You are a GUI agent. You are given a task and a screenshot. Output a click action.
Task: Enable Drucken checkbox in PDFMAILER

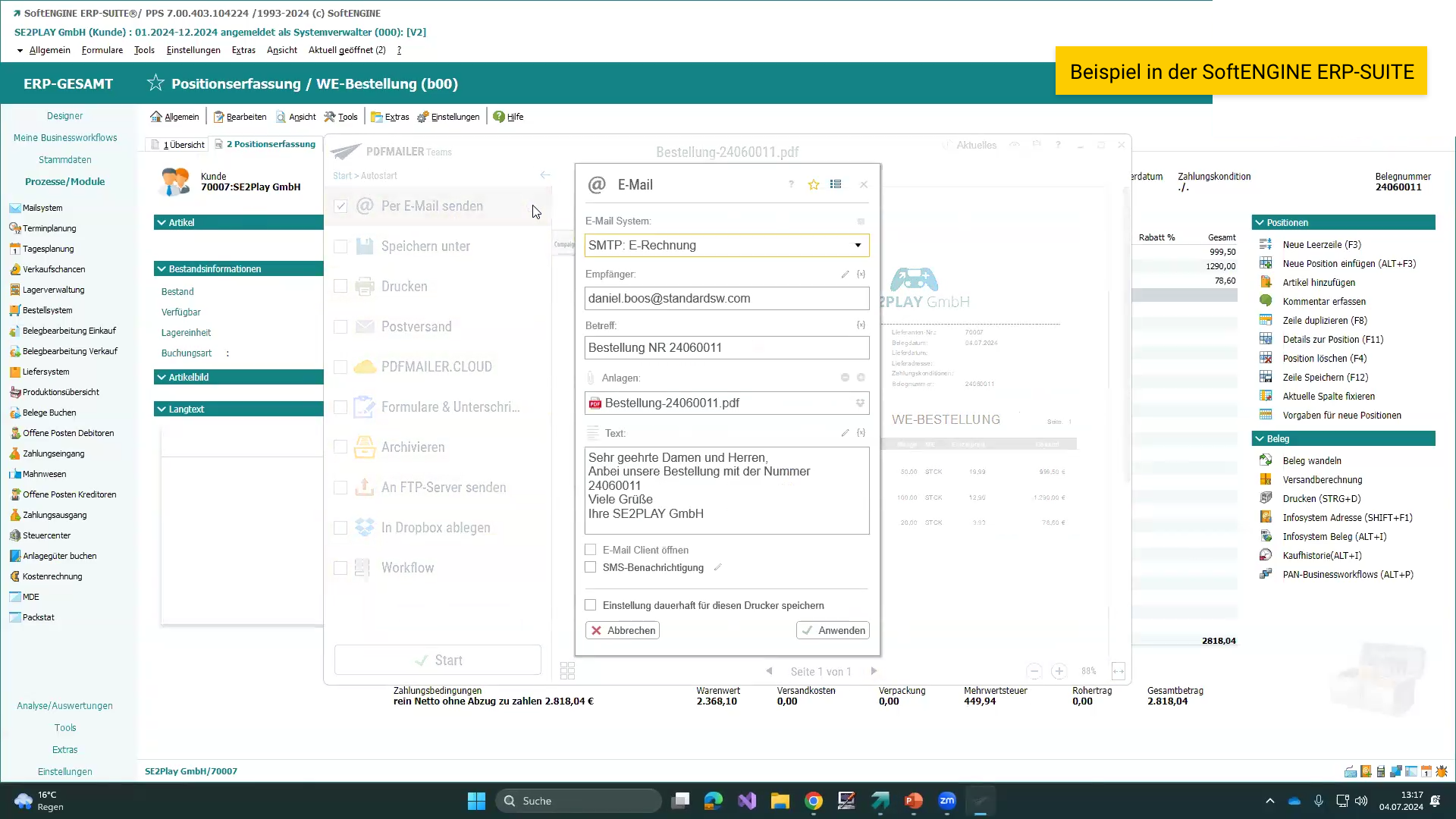(x=340, y=287)
